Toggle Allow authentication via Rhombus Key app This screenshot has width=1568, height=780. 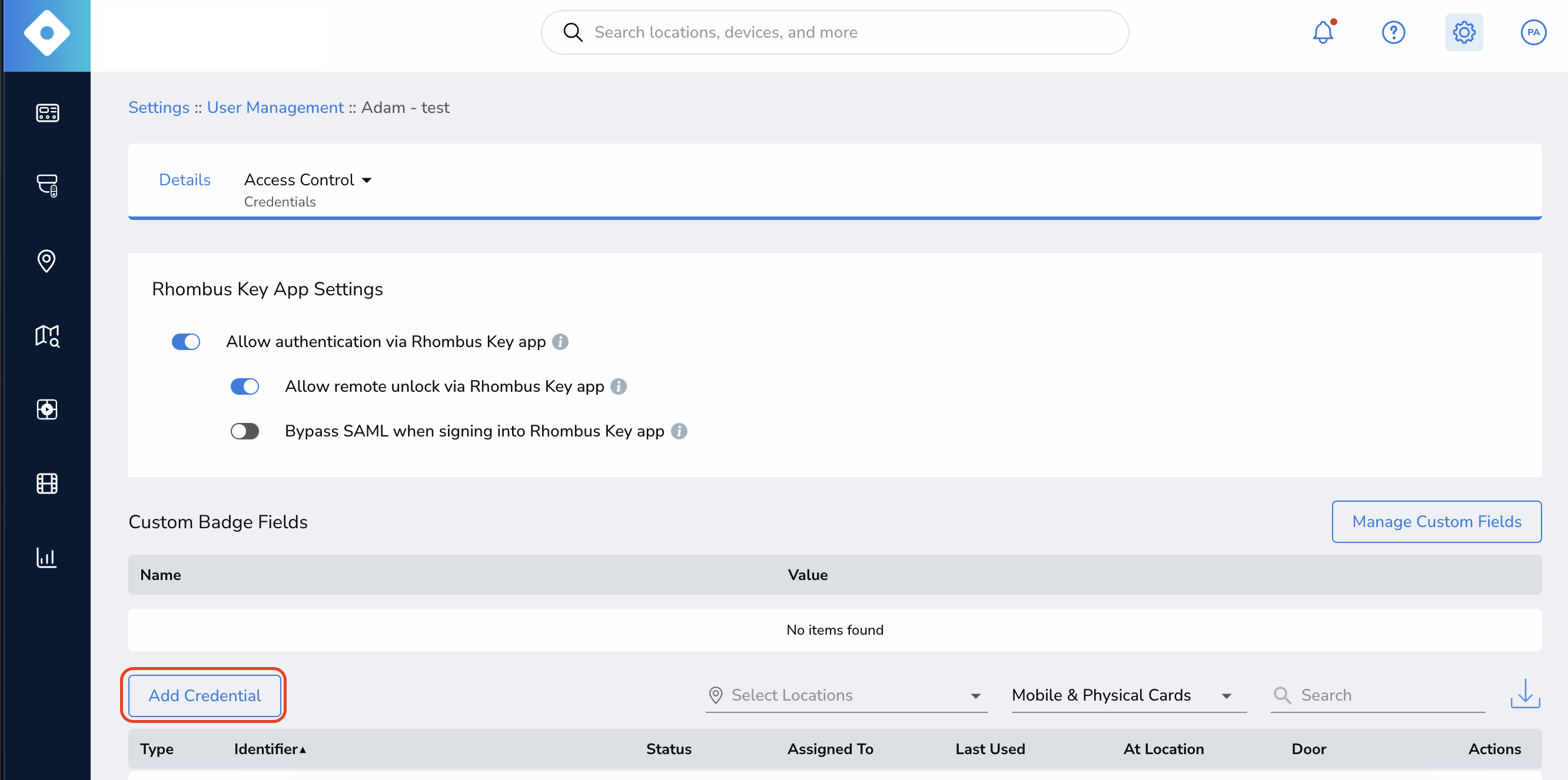coord(185,342)
